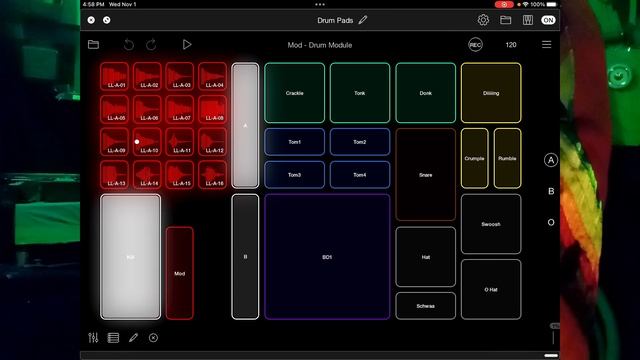Trigger sample pad LL-A-13
The image size is (640, 360).
pos(115,175)
